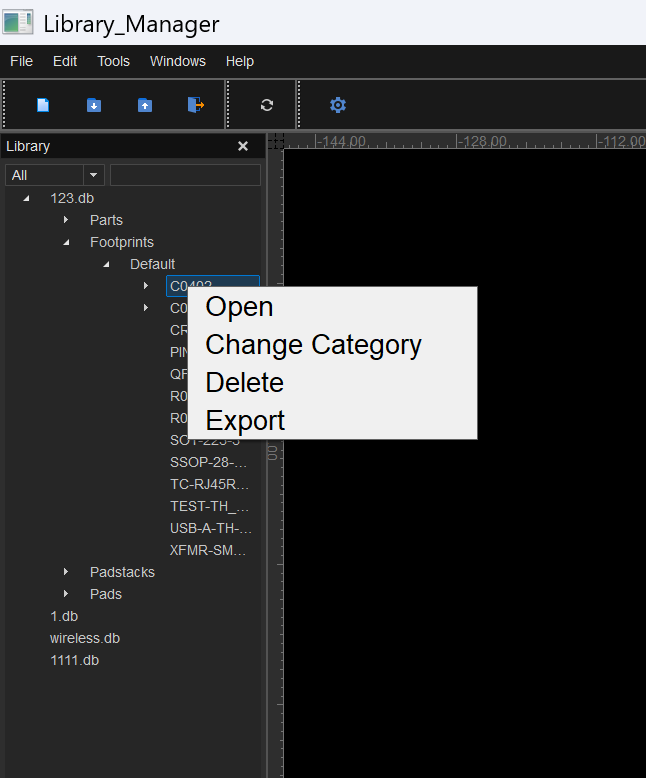
Task: Click the Library_Manager app icon in title bar
Action: [18, 23]
